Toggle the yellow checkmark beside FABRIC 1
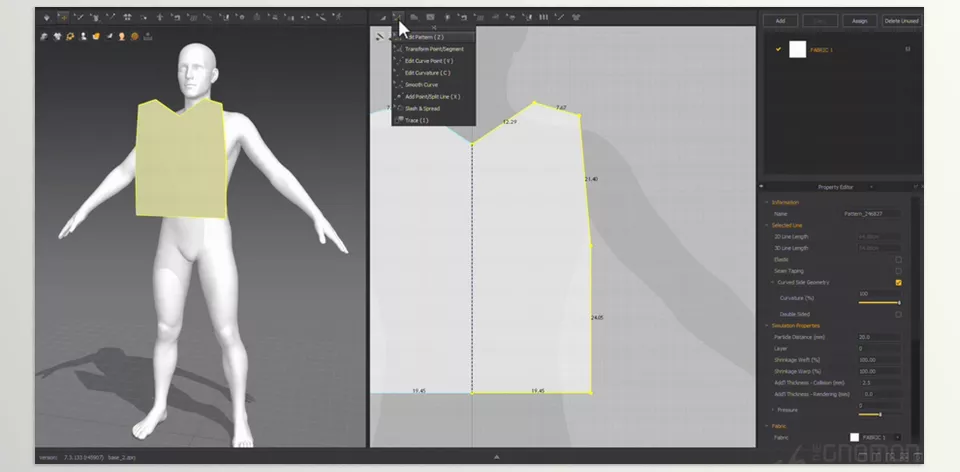Viewport: 960px width, 472px height. point(778,49)
